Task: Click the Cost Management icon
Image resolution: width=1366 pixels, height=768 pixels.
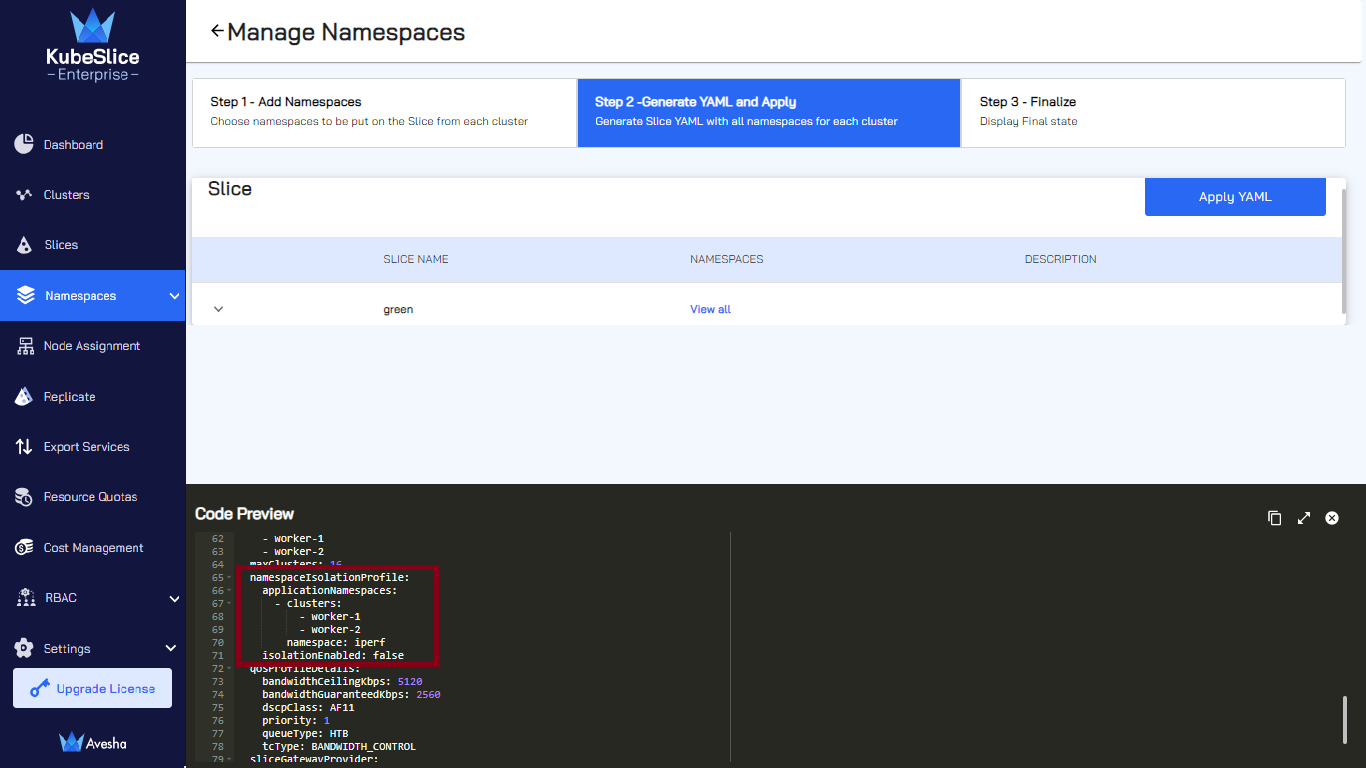Action: [24, 548]
